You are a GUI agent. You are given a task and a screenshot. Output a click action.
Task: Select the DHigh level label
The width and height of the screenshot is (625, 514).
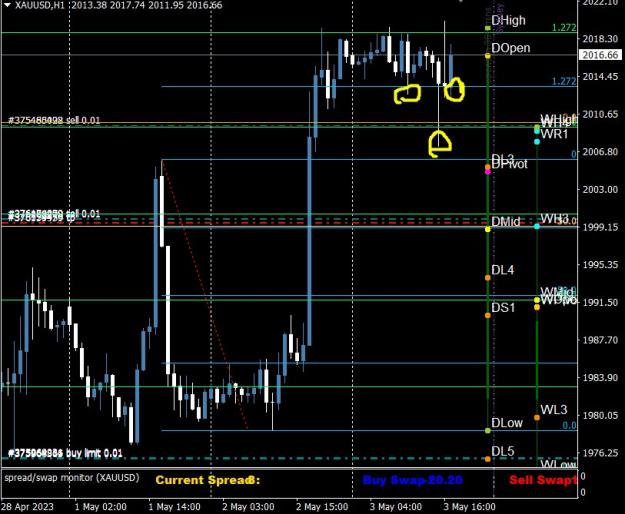[x=508, y=20]
